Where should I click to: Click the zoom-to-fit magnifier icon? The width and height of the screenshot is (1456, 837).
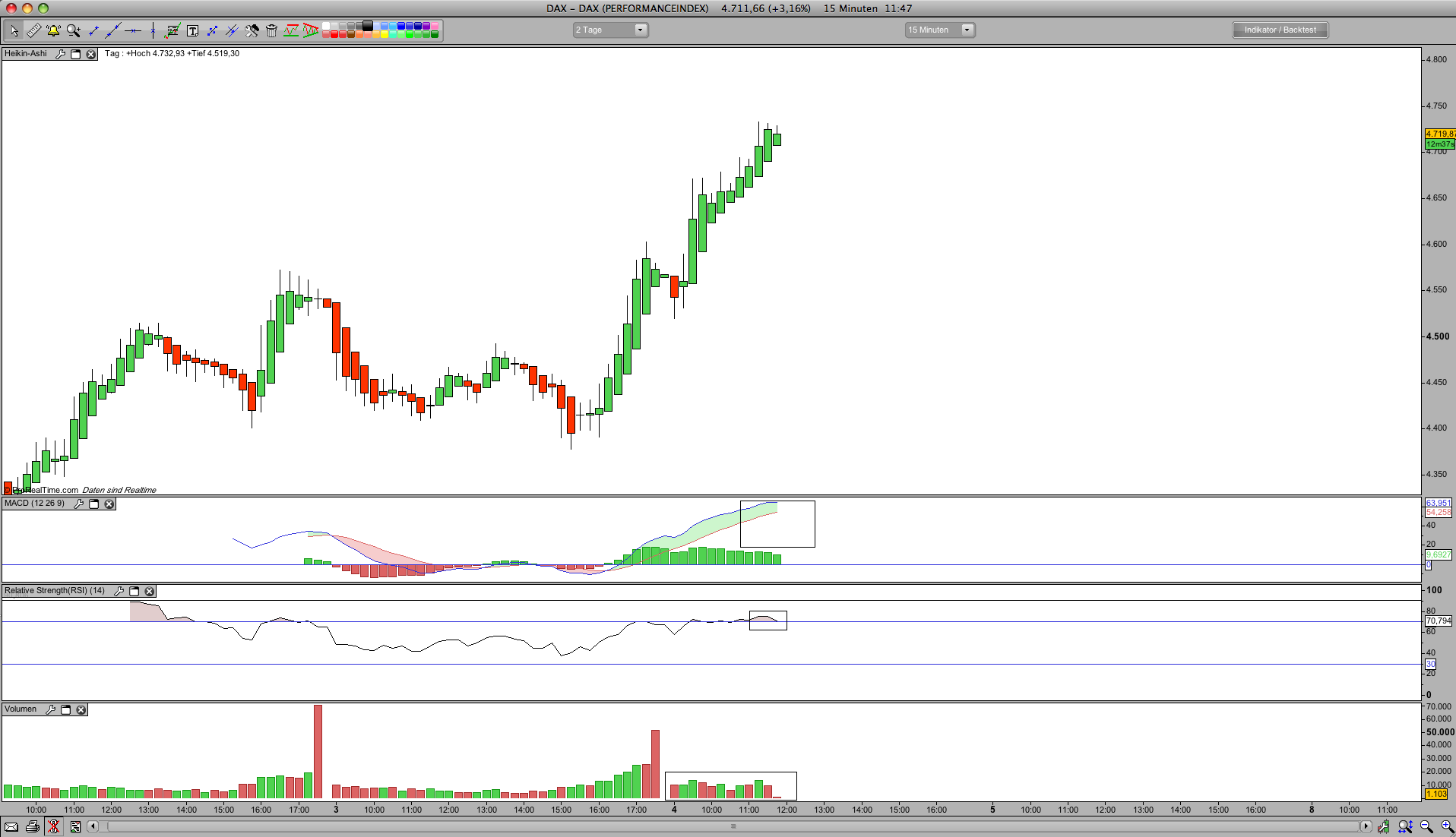click(x=1406, y=826)
